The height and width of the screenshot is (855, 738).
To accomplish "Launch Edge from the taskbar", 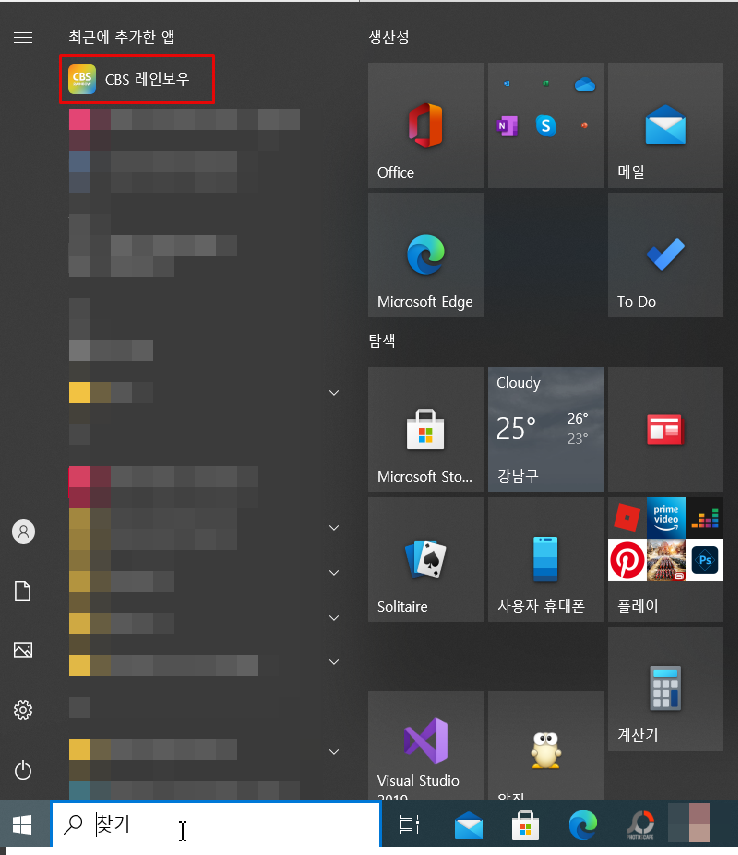I will point(583,824).
